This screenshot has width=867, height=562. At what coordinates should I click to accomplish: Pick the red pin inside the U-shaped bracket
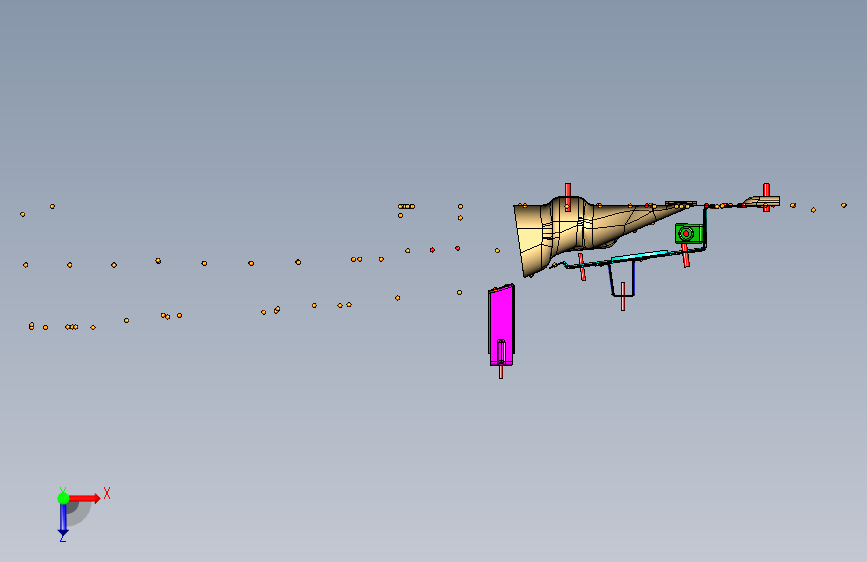tap(623, 296)
